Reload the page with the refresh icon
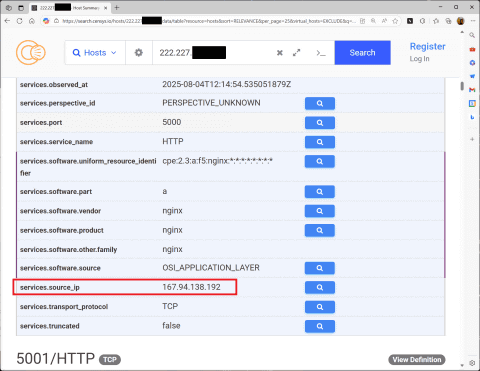480x371 pixels. point(20,21)
